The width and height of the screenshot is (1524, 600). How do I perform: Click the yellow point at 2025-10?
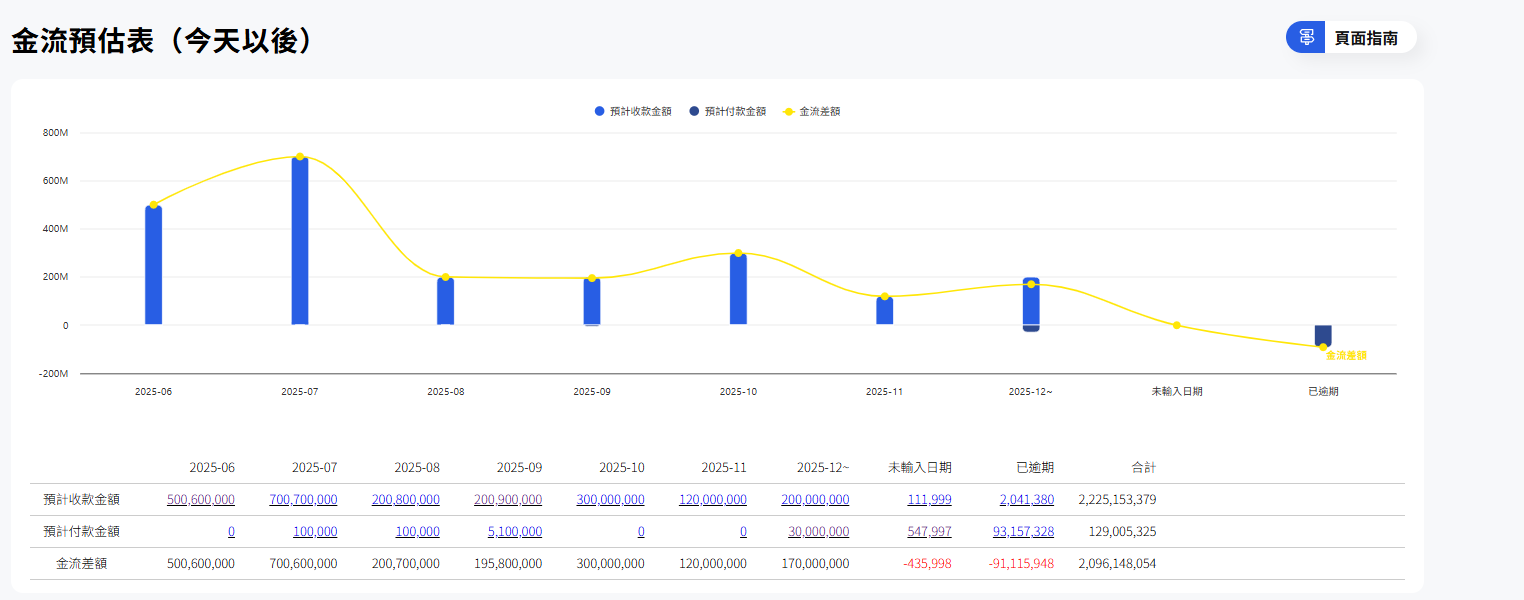tap(738, 253)
